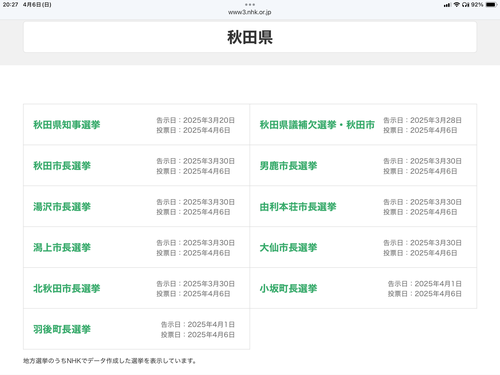Click 告示日：2025年3月30日 in 男鹿市長選挙 row

click(422, 161)
